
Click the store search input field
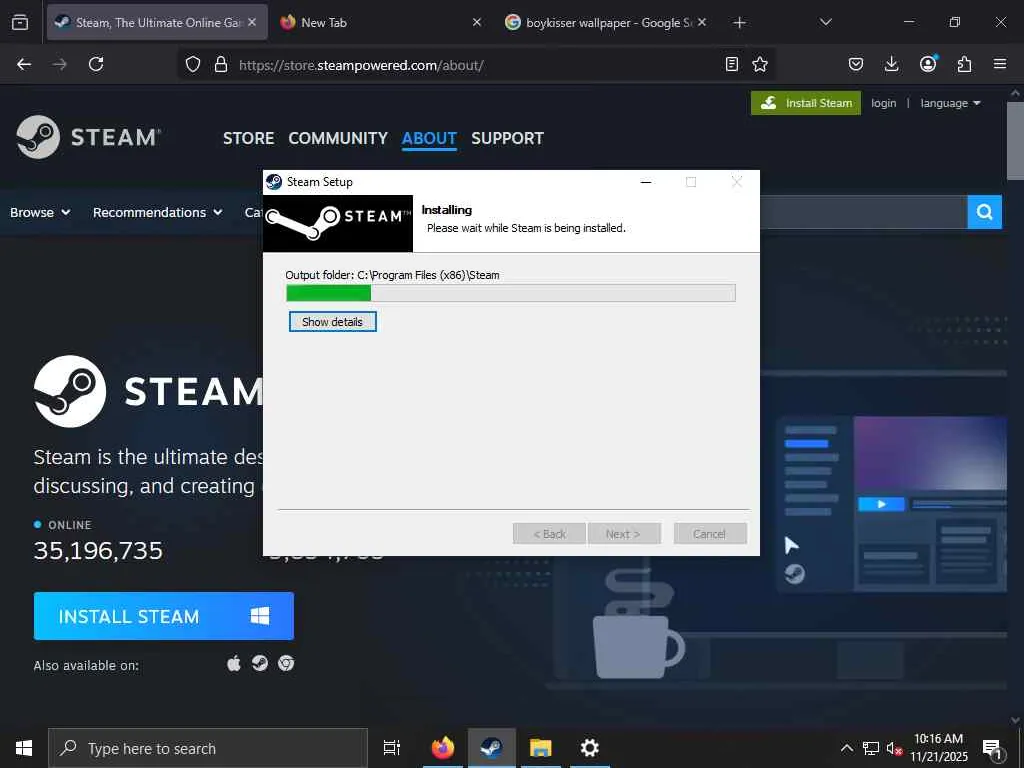[x=862, y=212]
